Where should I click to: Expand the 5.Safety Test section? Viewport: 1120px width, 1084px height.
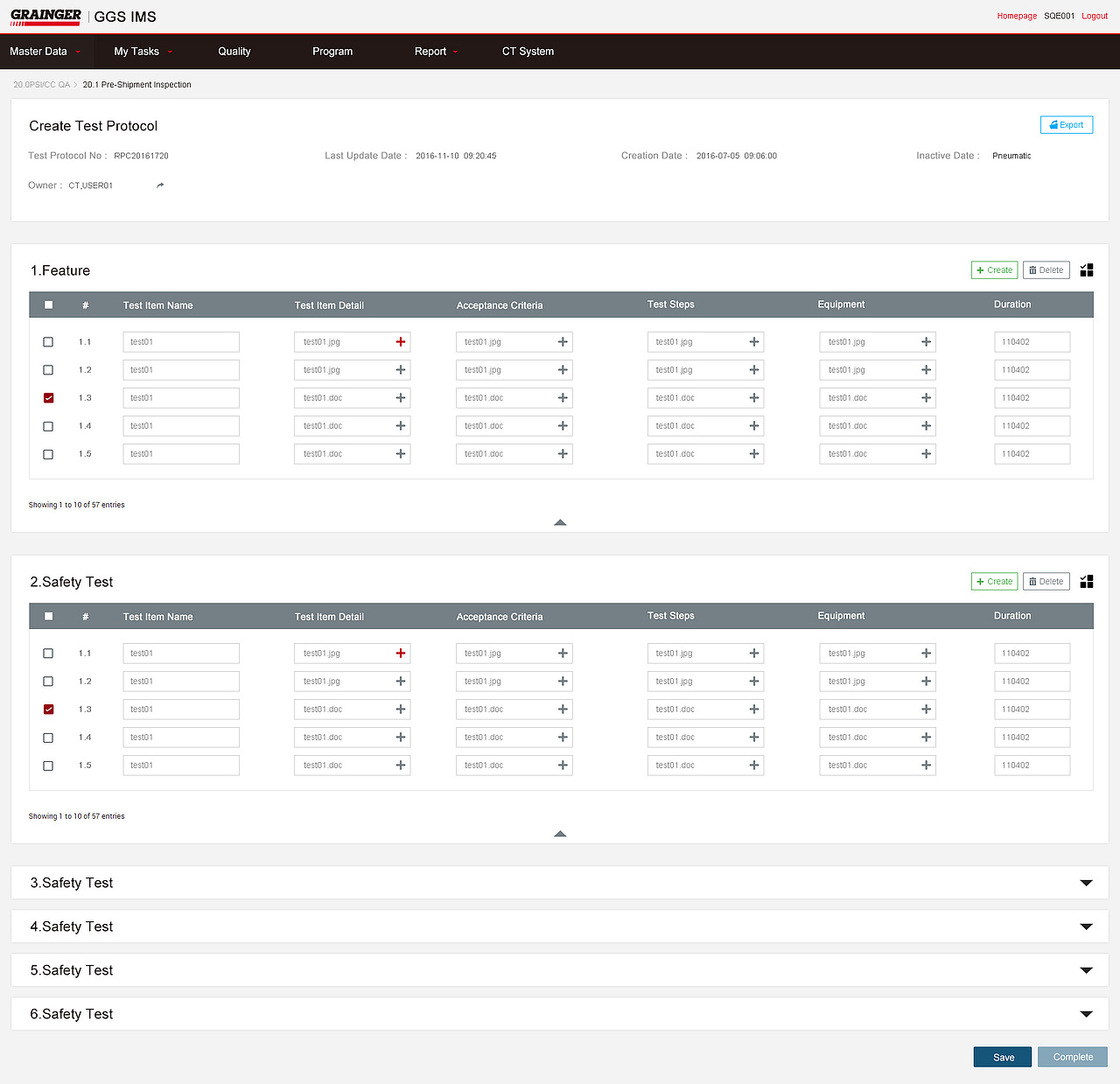pos(1086,970)
